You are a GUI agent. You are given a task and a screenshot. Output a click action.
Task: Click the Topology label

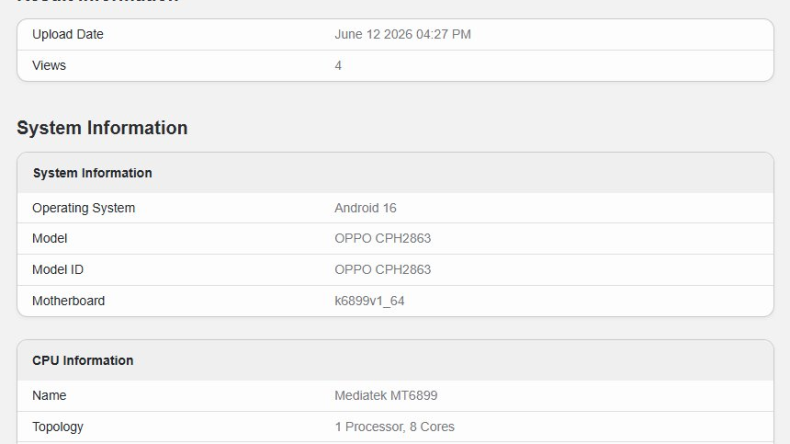pyautogui.click(x=57, y=427)
